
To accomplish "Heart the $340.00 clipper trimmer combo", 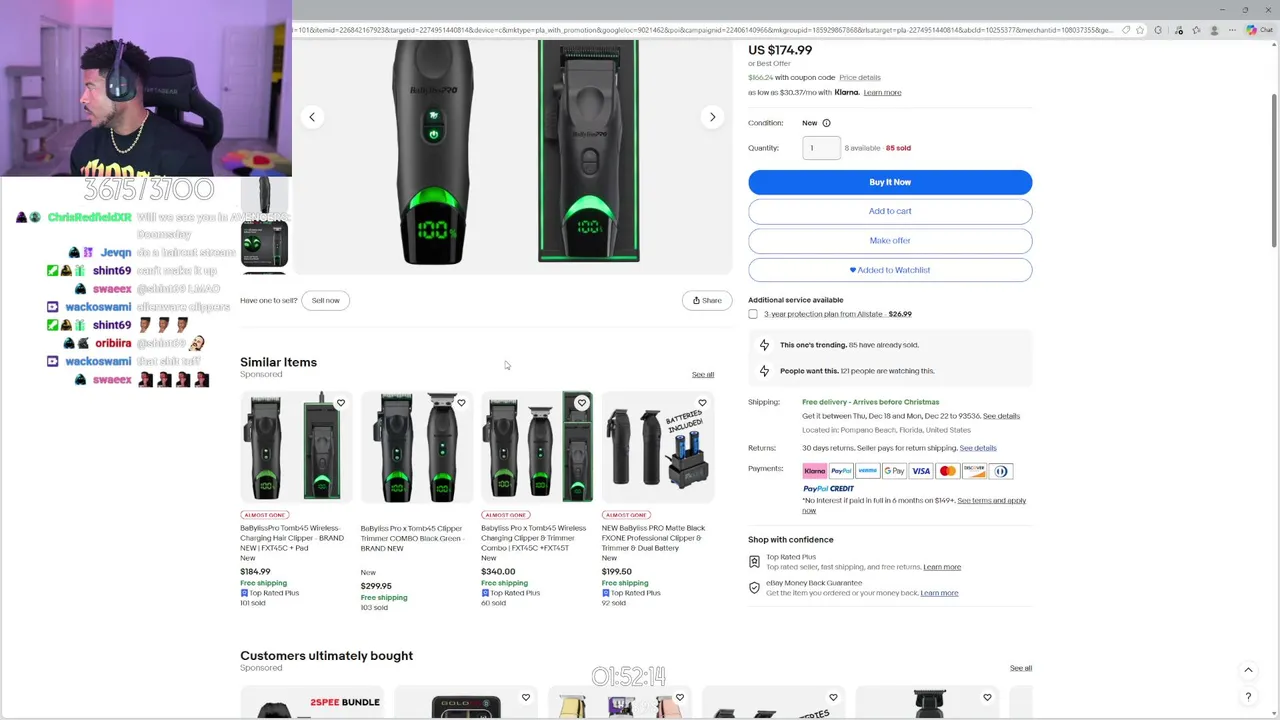I will (x=582, y=403).
